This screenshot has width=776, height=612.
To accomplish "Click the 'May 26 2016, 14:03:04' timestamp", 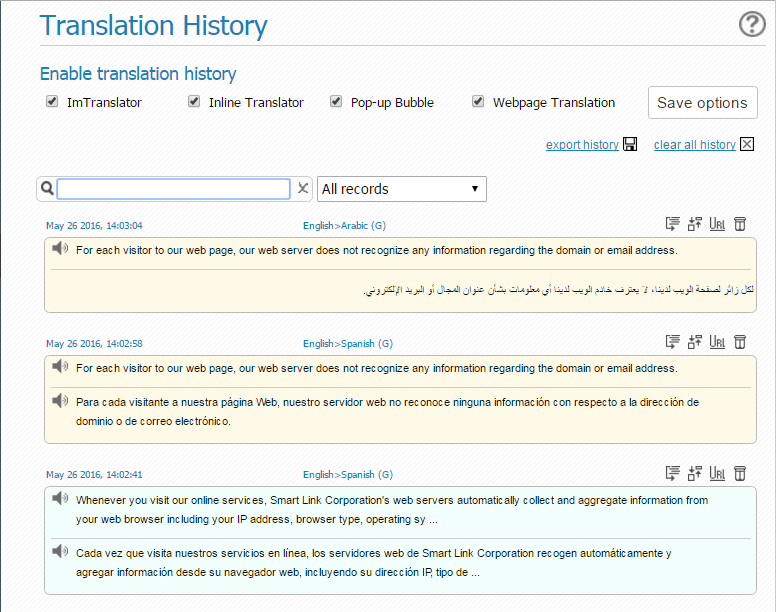I will click(94, 226).
